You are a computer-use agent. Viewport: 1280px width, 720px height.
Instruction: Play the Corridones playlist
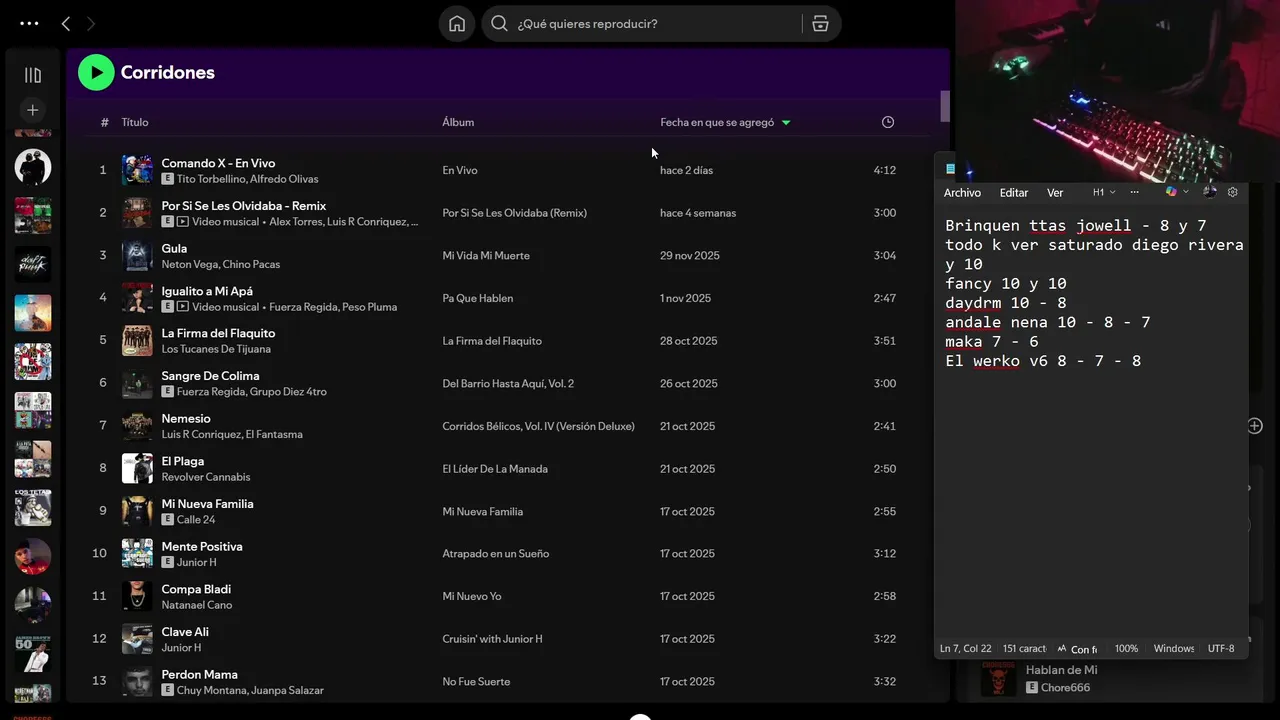click(x=96, y=72)
